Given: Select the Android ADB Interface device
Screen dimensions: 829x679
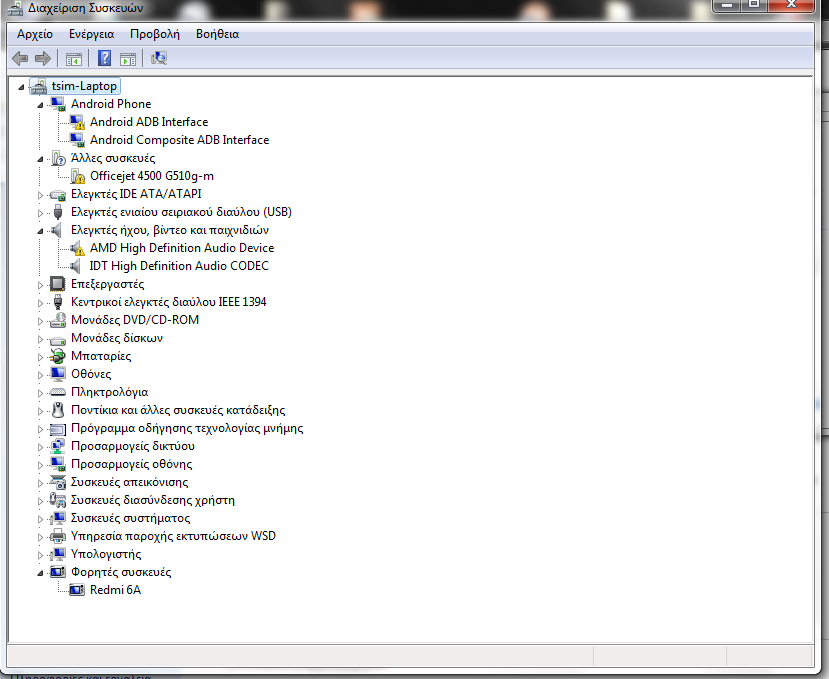Looking at the screenshot, I should (x=148, y=122).
